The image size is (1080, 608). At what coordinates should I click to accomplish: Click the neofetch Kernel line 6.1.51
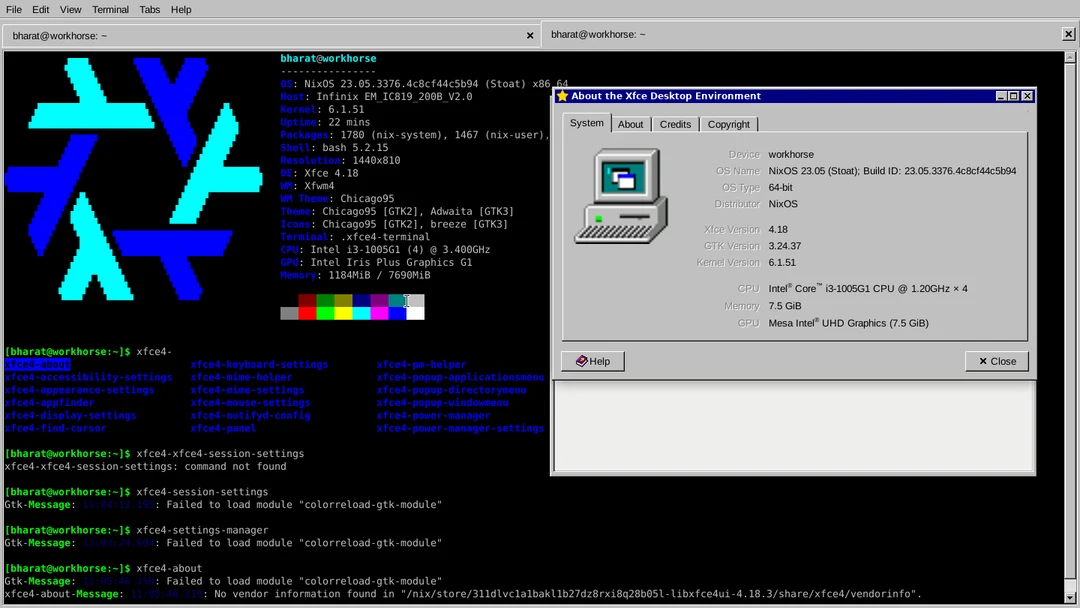pos(322,109)
